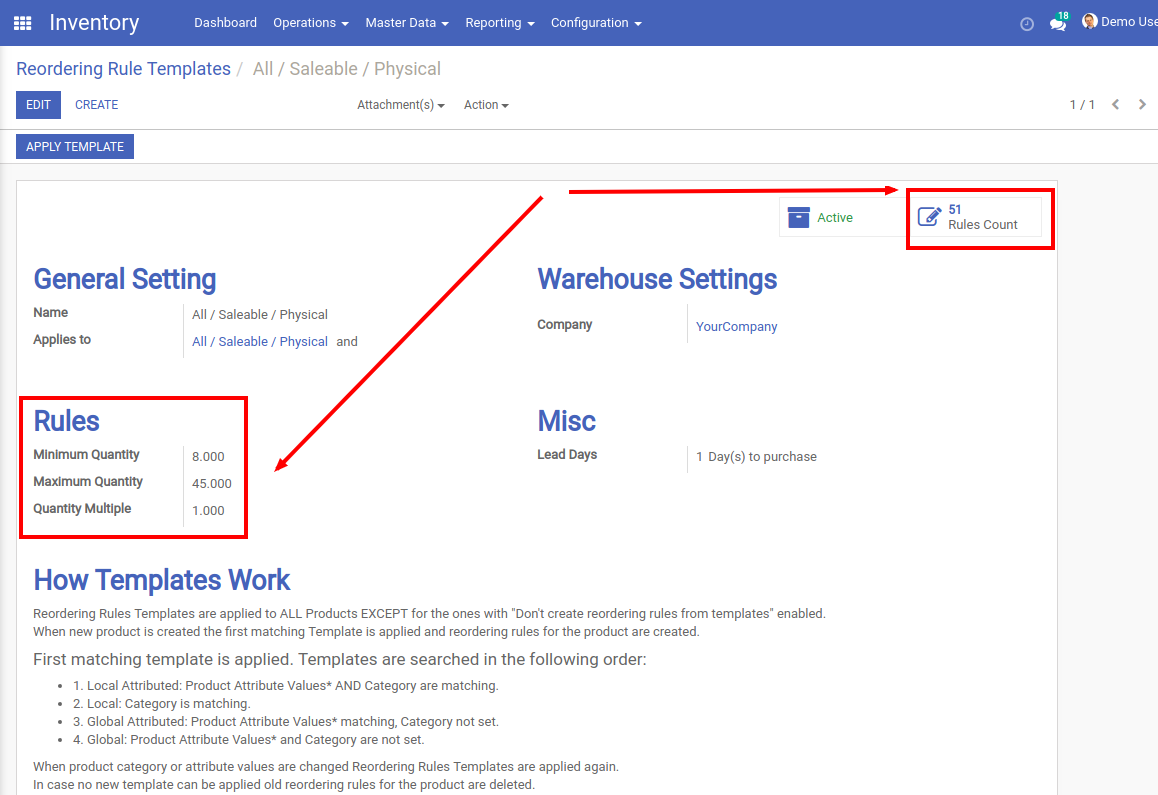Image resolution: width=1158 pixels, height=795 pixels.
Task: Go to previous record arrow
Action: pos(1116,105)
